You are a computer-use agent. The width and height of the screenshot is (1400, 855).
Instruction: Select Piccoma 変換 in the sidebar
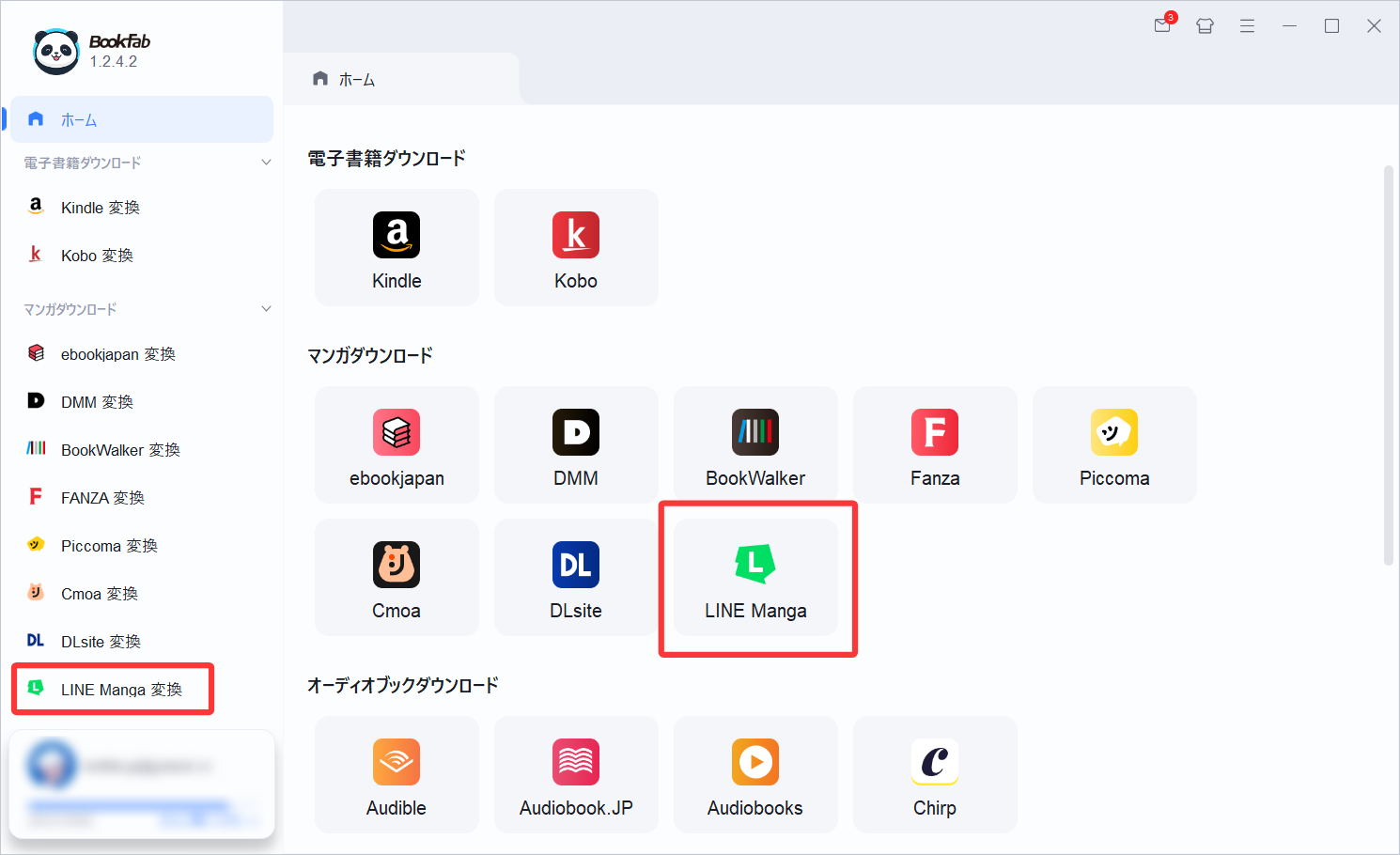pos(142,546)
